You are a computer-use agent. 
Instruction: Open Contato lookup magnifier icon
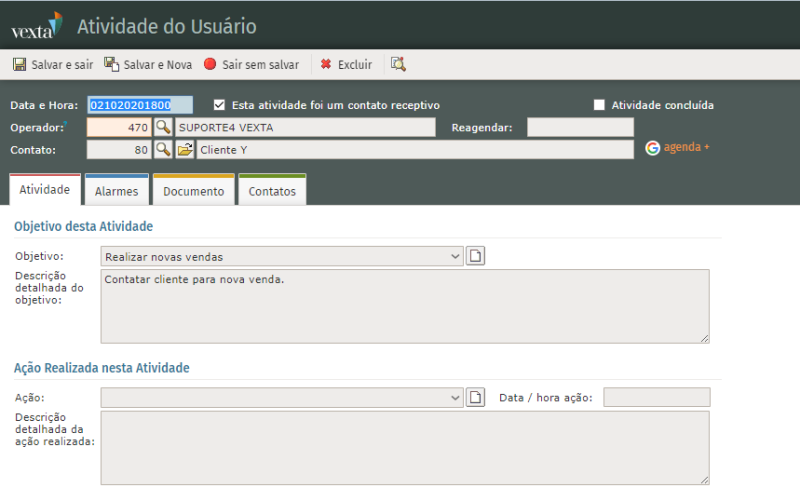click(163, 149)
